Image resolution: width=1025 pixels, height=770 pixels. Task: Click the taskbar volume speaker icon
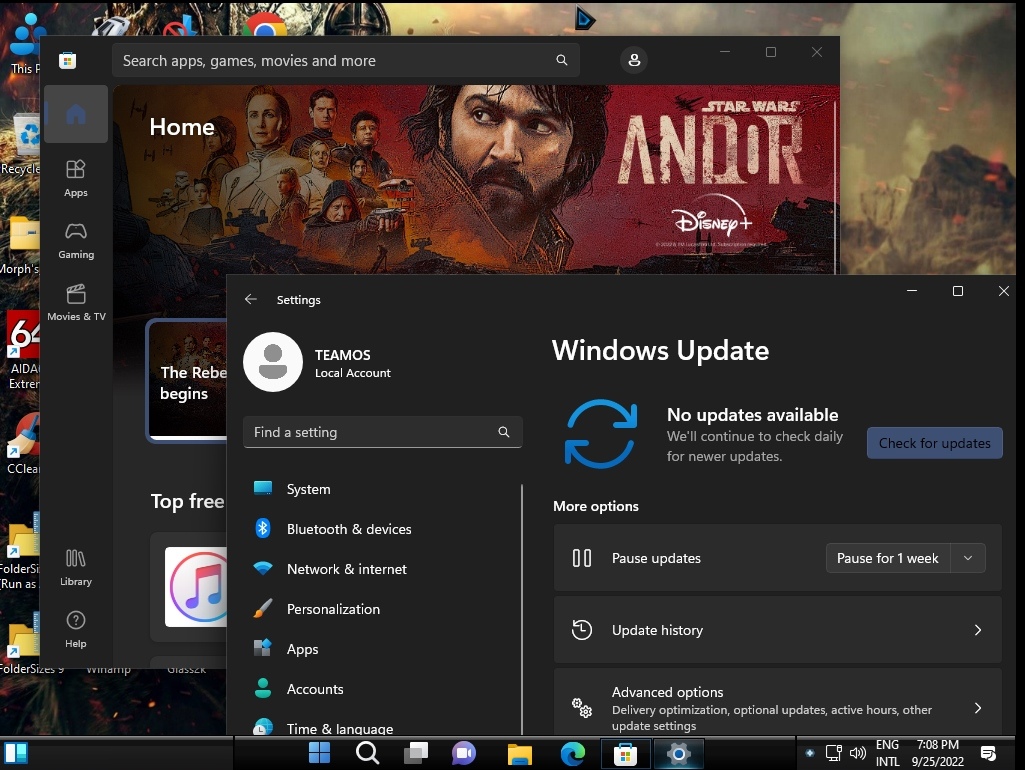(x=857, y=753)
